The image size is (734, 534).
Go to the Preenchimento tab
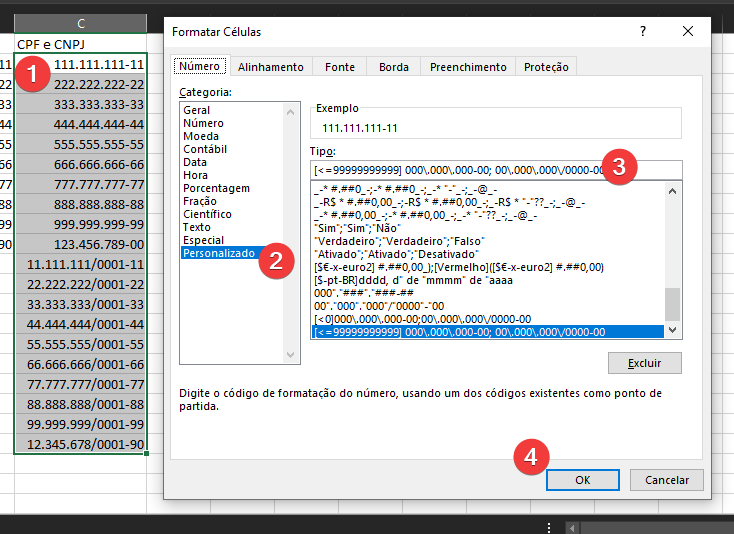468,67
